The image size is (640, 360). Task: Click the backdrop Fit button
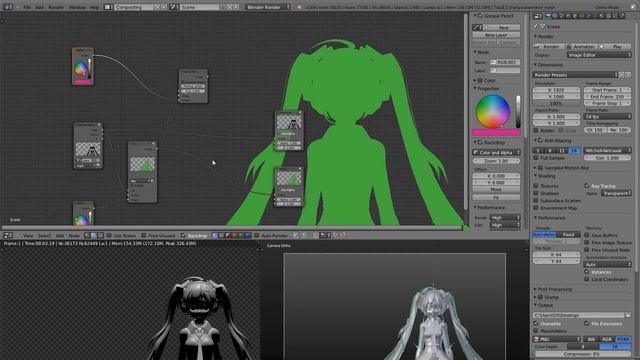496,197
